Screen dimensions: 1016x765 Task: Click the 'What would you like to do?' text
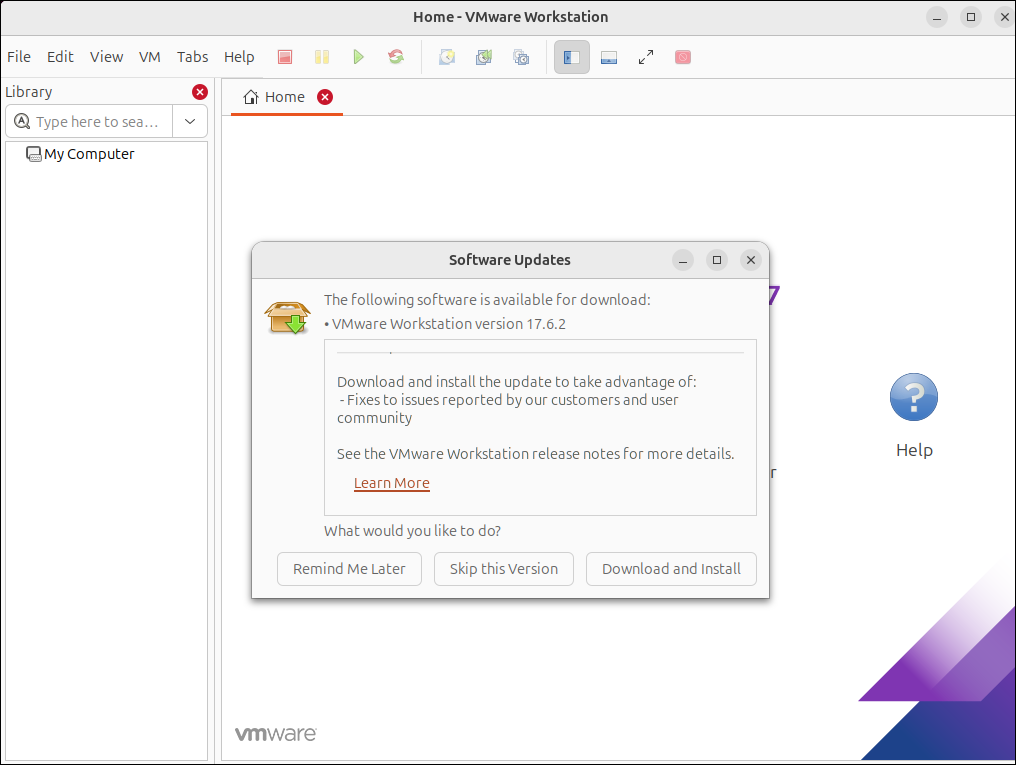pyautogui.click(x=412, y=531)
